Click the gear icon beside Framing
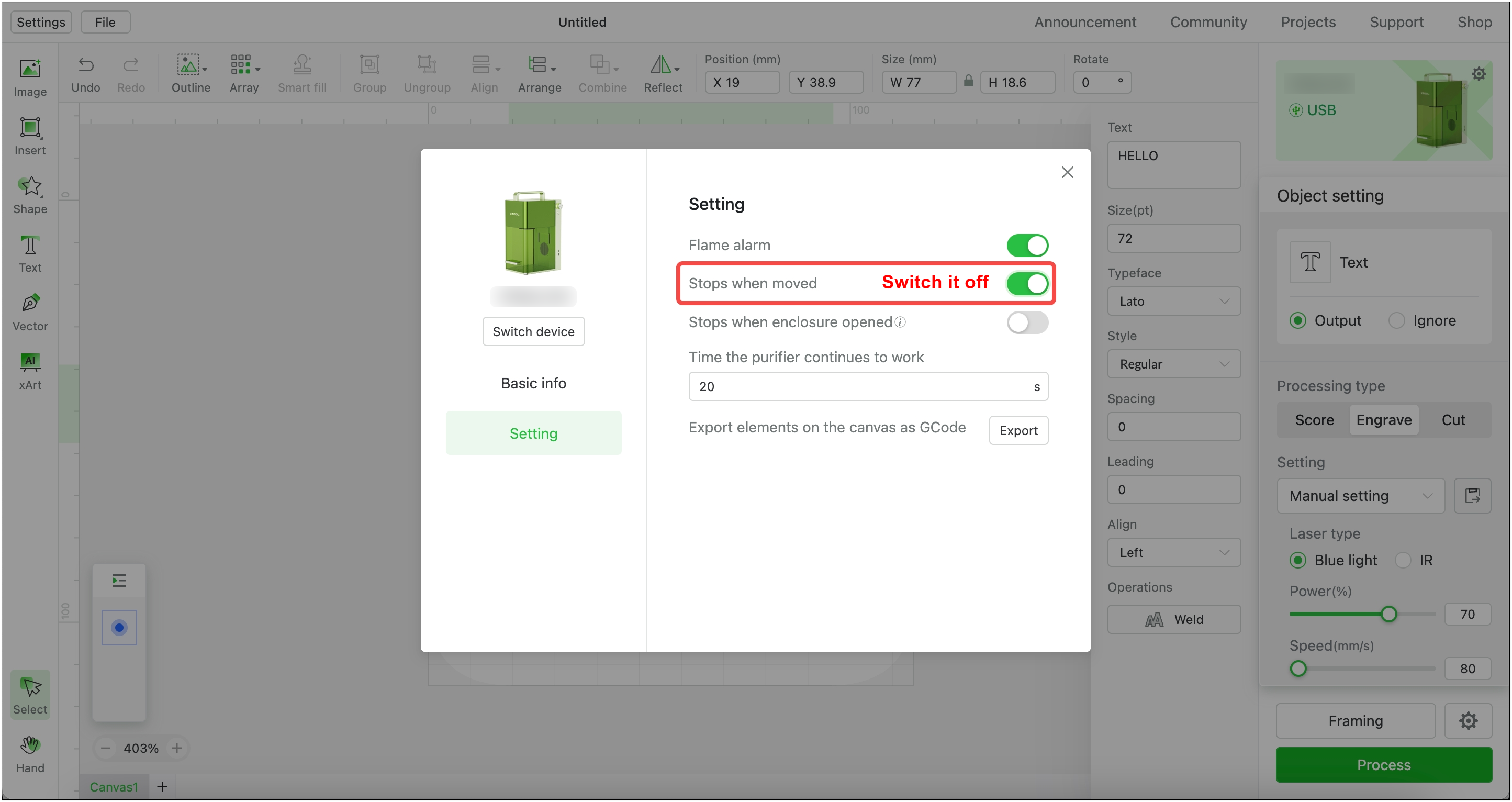Image resolution: width=1512 pixels, height=802 pixels. click(1468, 720)
